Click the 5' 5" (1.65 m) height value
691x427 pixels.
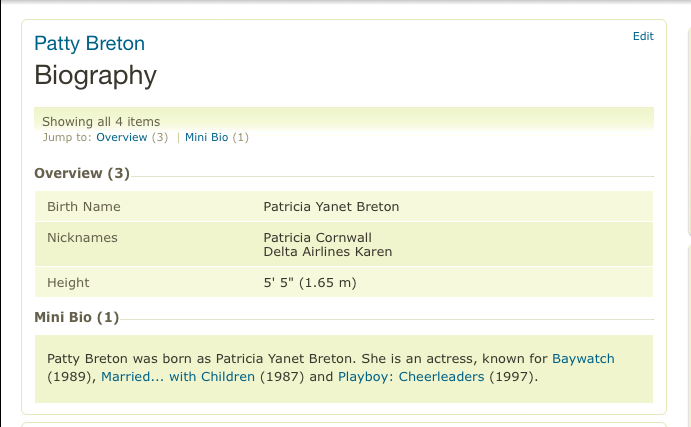pos(309,283)
